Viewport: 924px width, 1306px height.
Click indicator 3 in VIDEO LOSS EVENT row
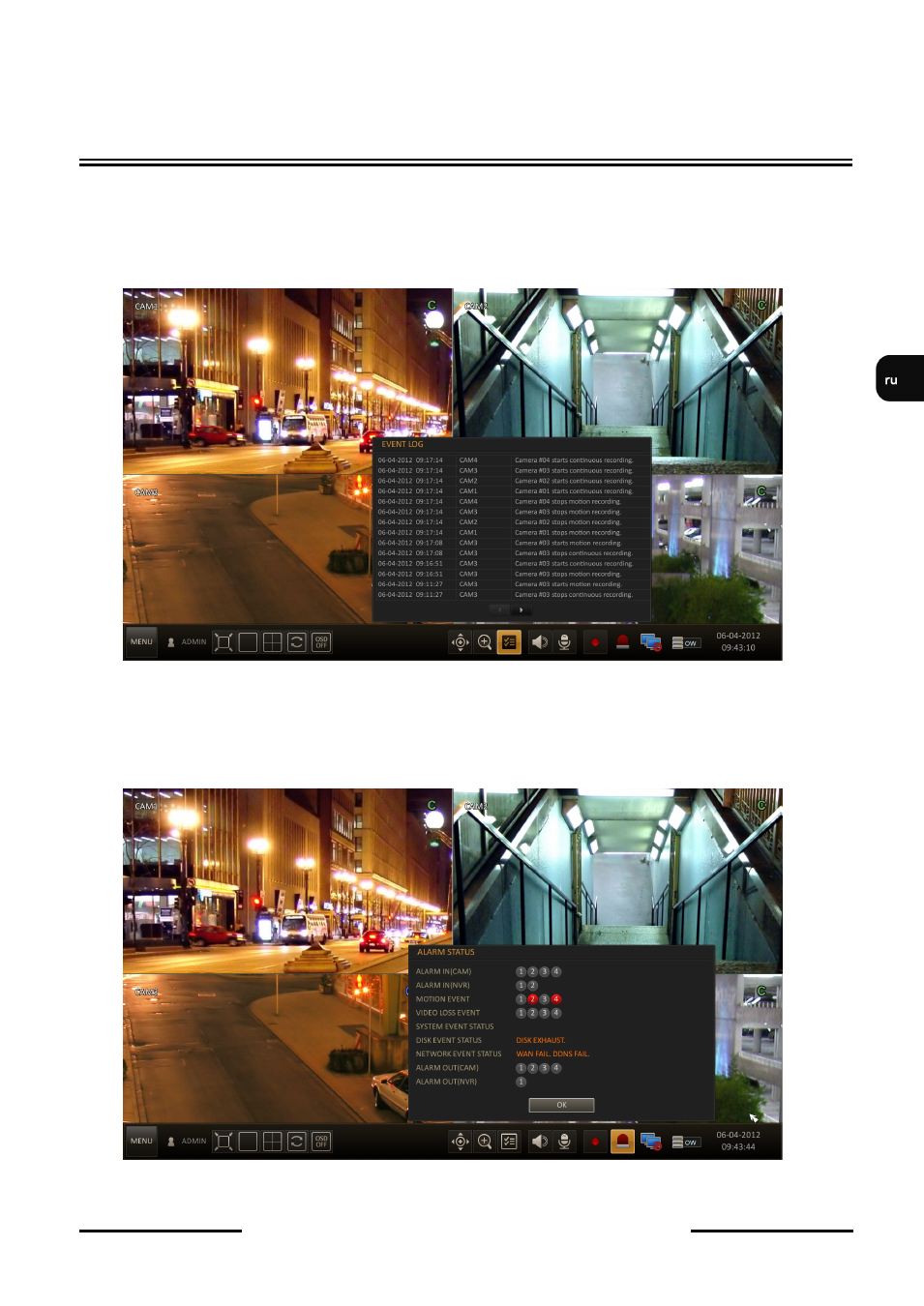(x=544, y=1013)
